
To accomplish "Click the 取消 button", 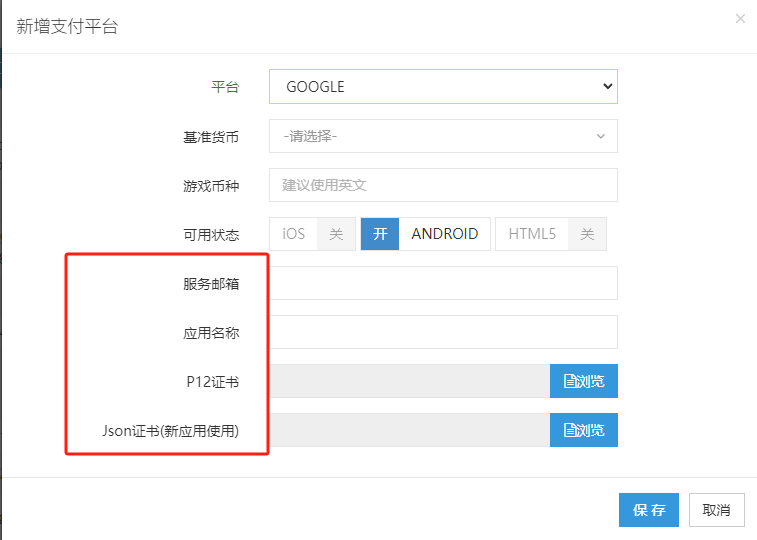I will (716, 510).
